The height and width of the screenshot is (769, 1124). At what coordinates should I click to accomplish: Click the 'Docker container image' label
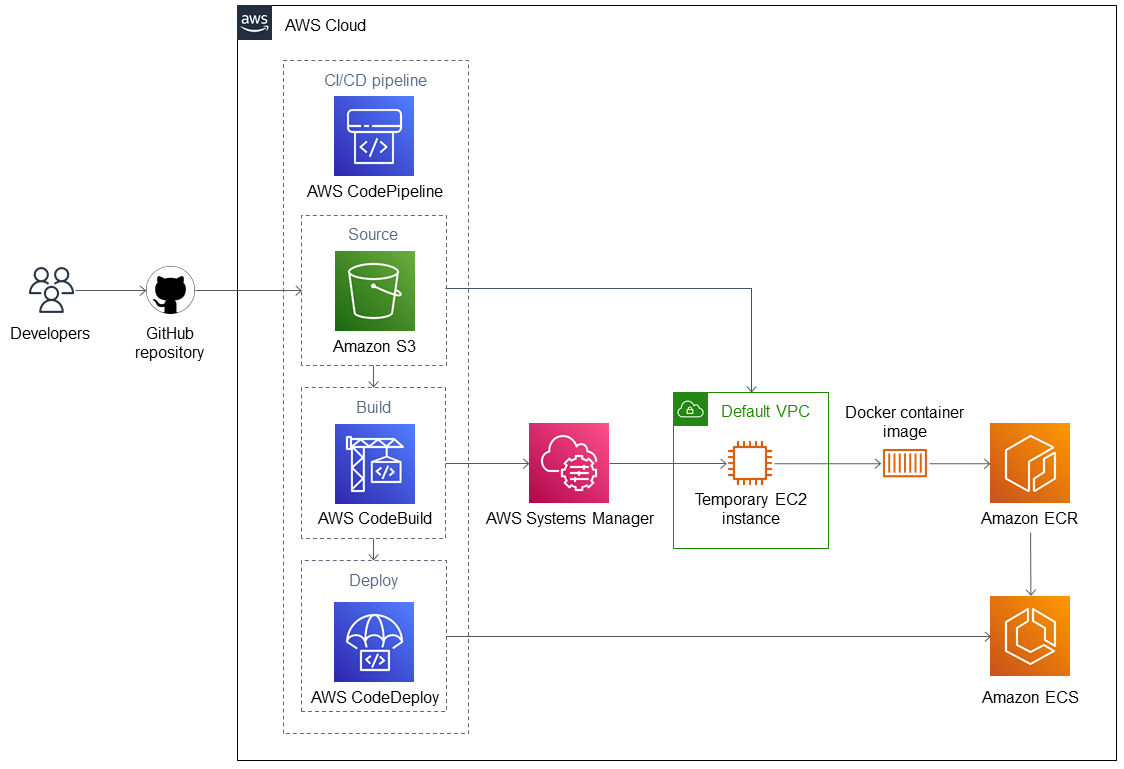(x=905, y=421)
